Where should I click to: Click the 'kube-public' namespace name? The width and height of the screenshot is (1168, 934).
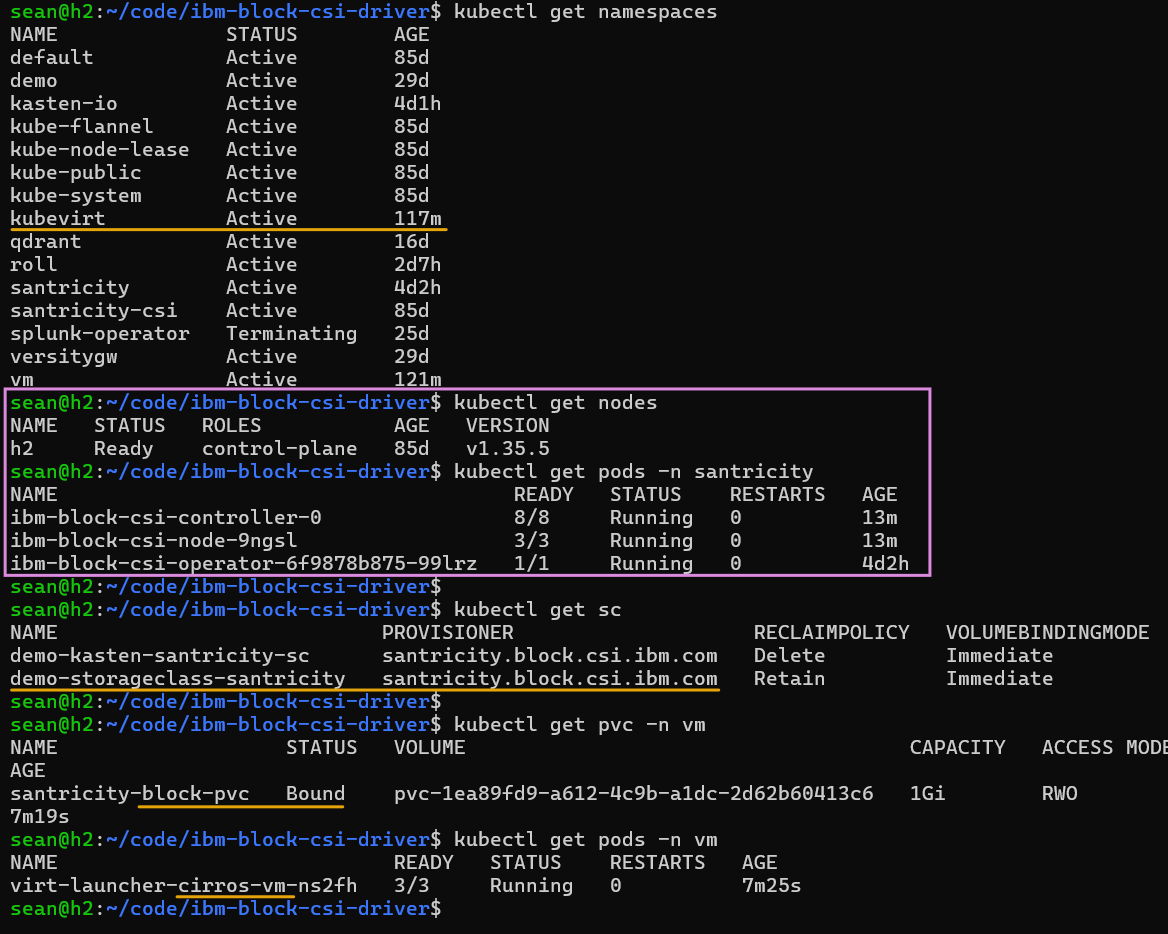(75, 173)
